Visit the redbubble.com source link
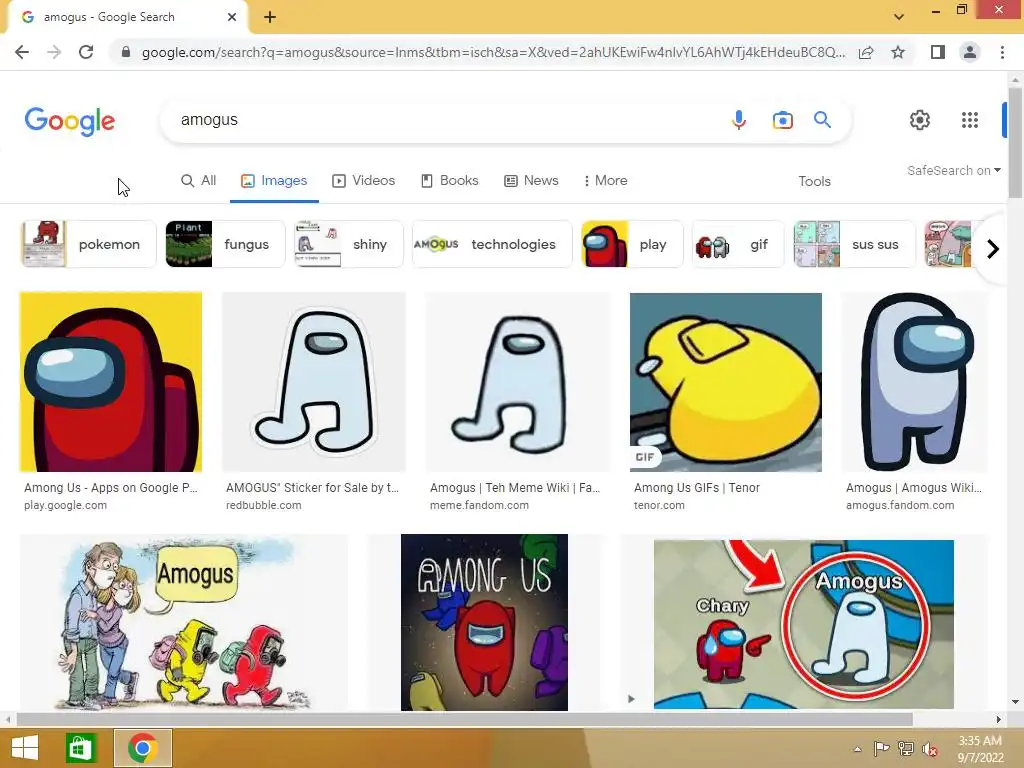 pyautogui.click(x=264, y=505)
